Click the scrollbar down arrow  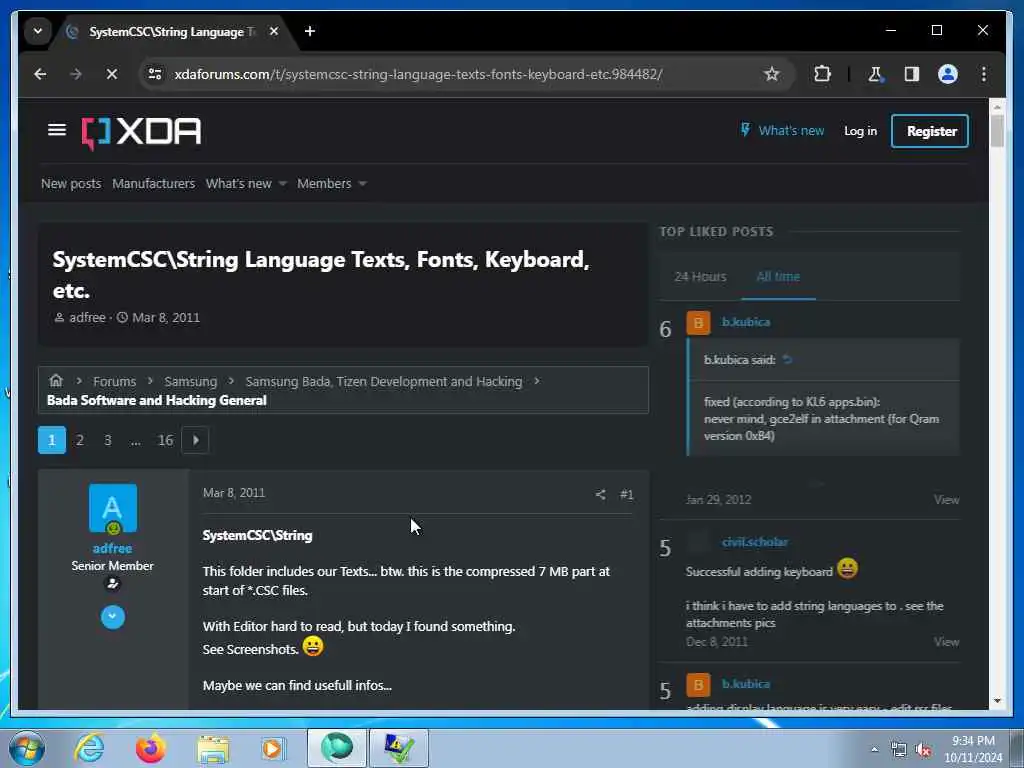click(x=997, y=701)
